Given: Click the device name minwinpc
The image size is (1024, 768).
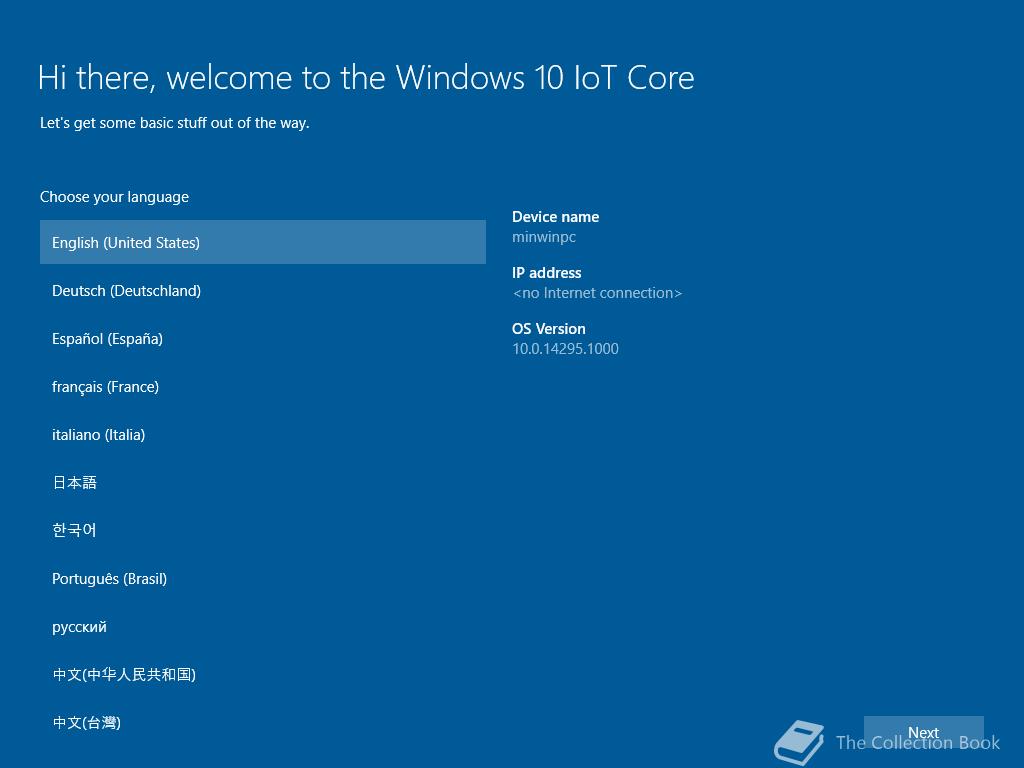Looking at the screenshot, I should (544, 237).
